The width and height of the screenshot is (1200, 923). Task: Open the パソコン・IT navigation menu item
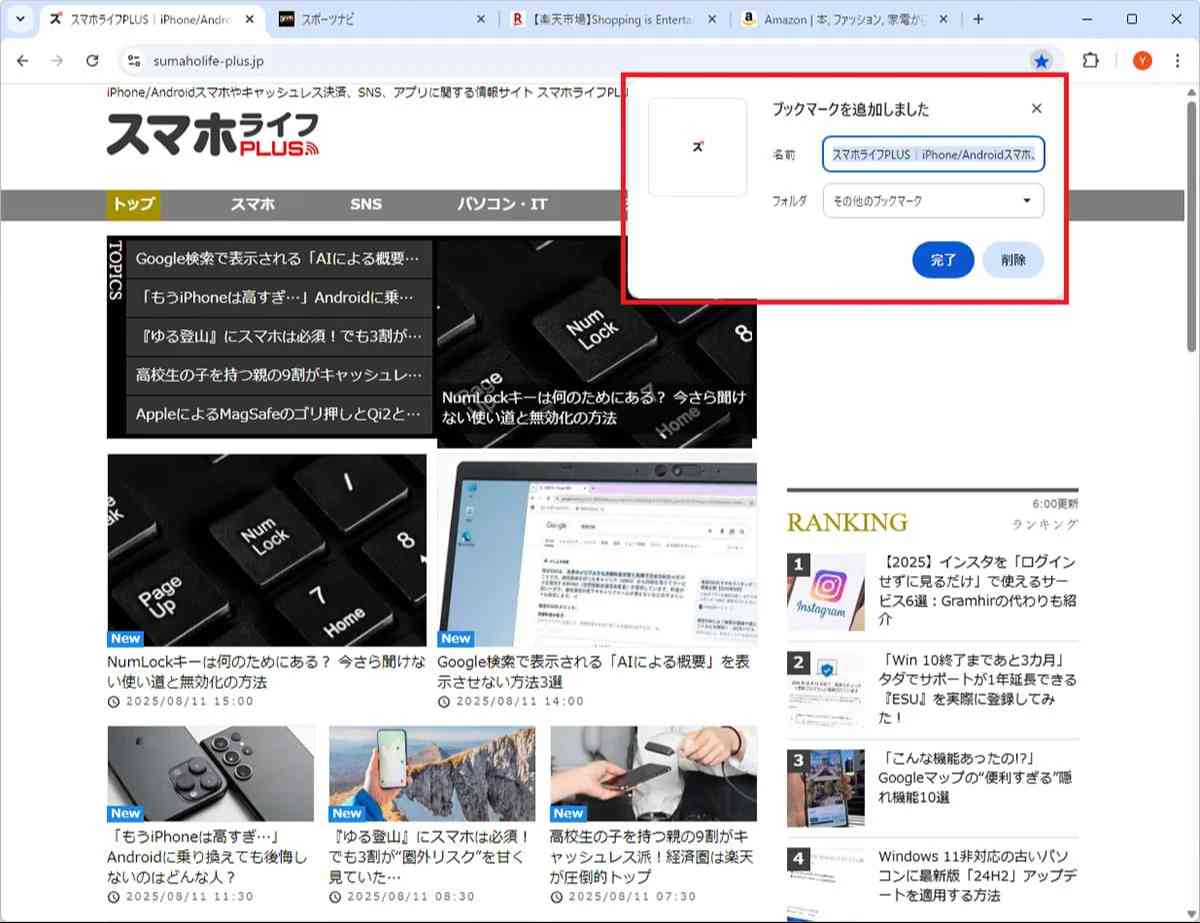point(502,204)
